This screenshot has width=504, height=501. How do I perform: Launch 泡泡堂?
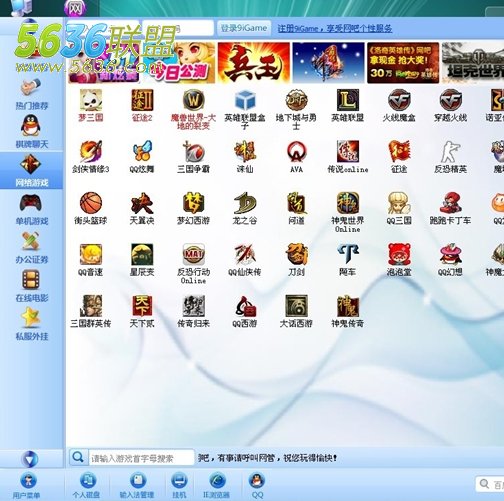click(x=399, y=260)
